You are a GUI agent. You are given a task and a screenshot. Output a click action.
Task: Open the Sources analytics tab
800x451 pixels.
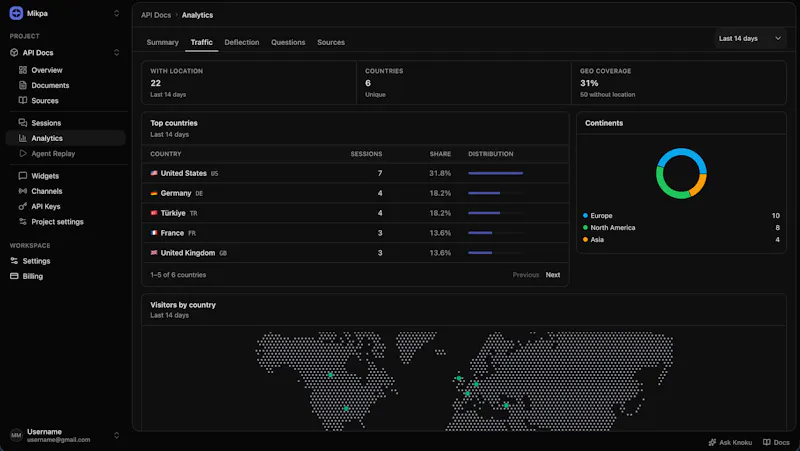pos(331,42)
